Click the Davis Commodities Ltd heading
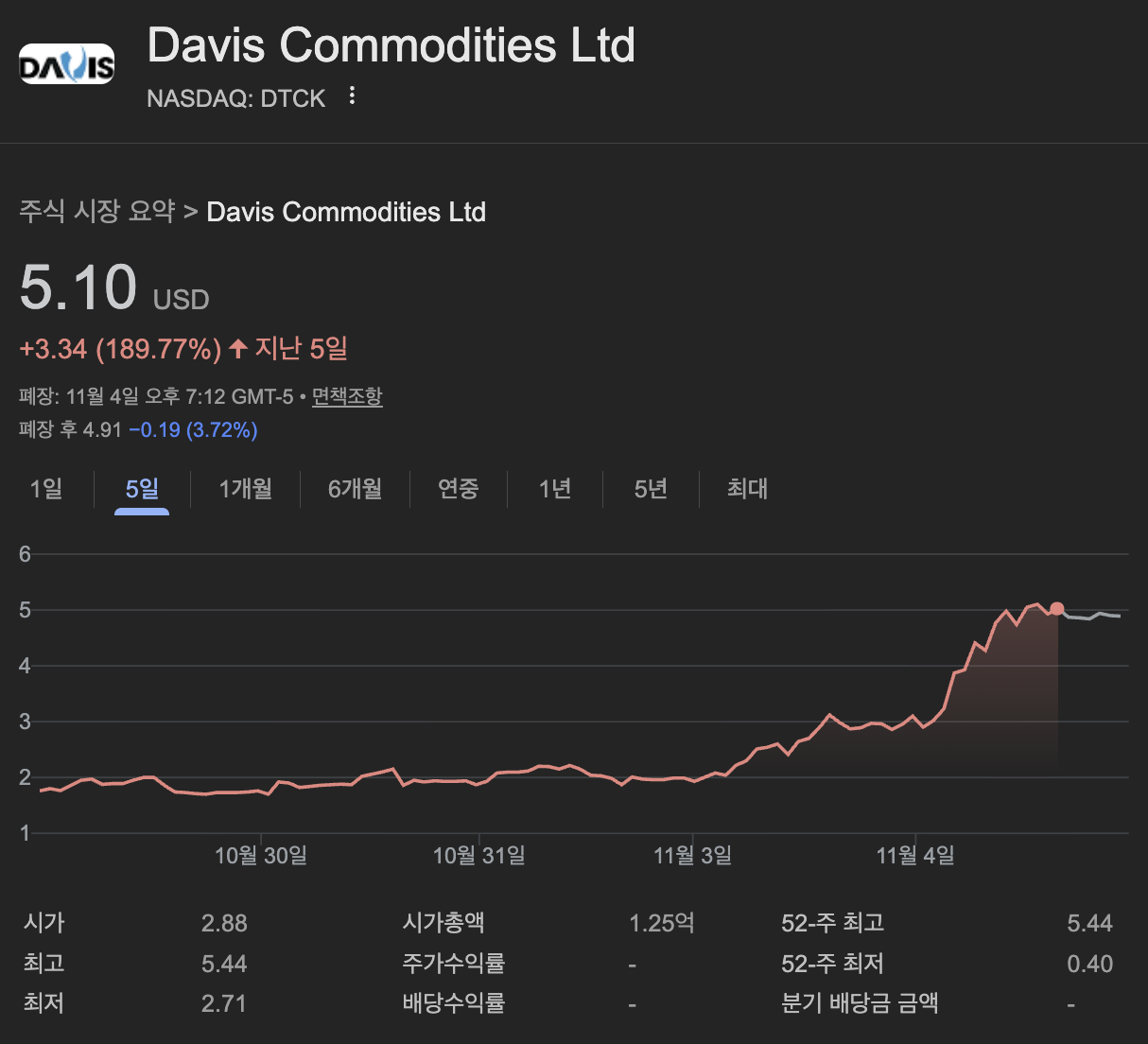The image size is (1148, 1044). [x=391, y=44]
